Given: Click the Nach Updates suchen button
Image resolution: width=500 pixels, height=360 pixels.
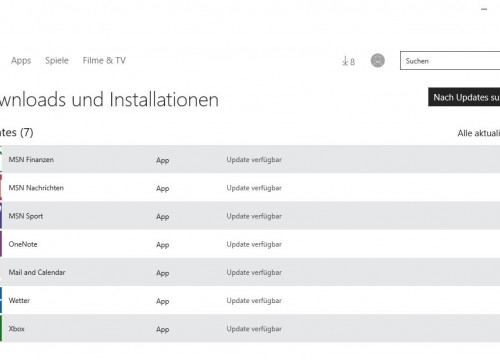Looking at the screenshot, I should coord(464,97).
